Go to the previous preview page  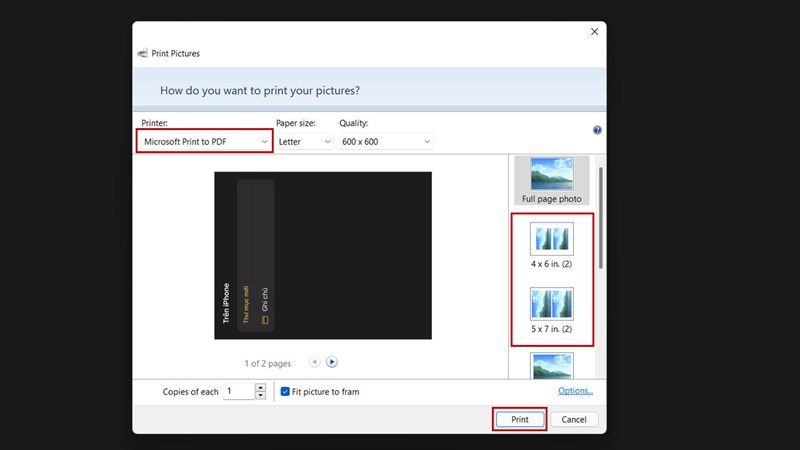click(x=315, y=362)
